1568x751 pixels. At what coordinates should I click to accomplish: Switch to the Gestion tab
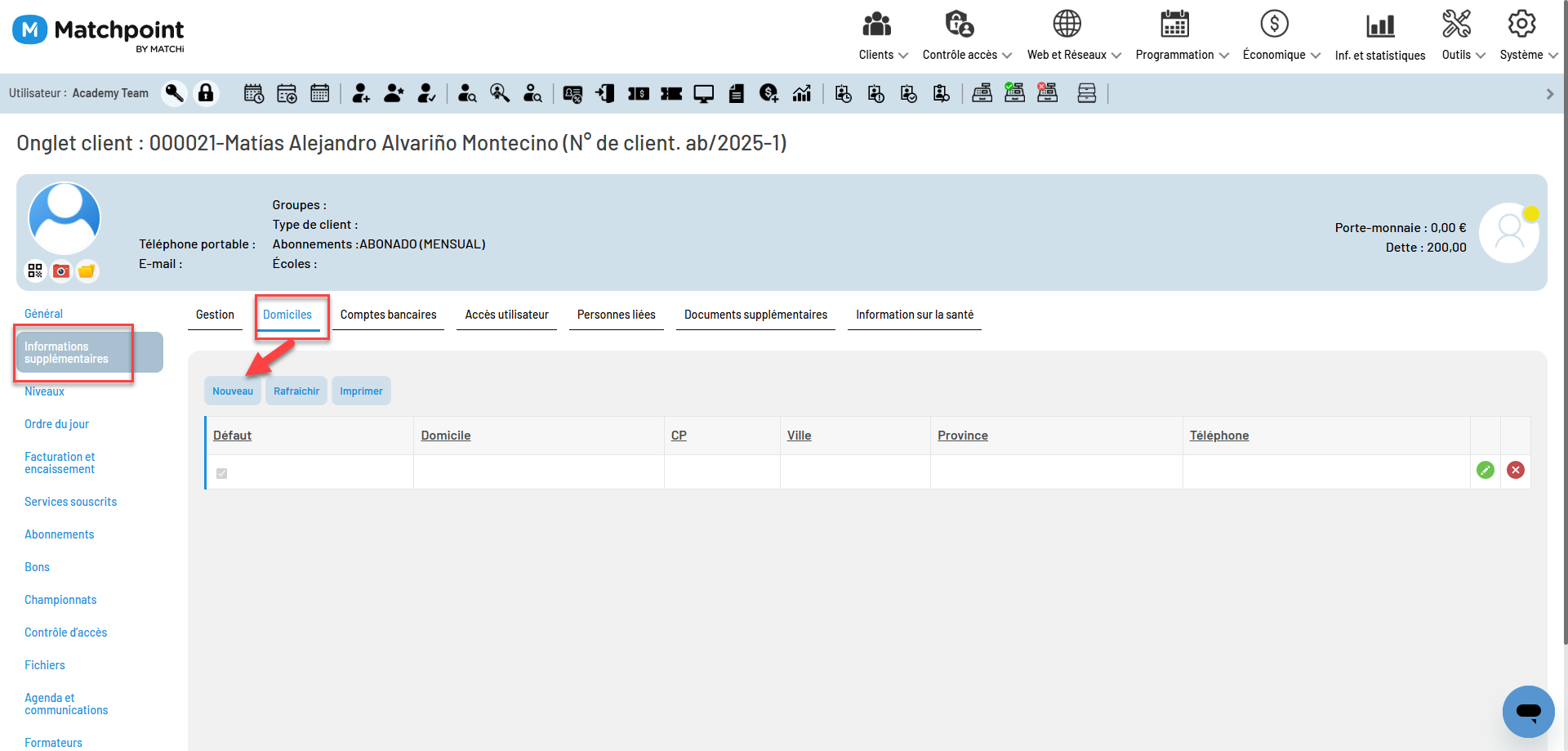point(215,315)
